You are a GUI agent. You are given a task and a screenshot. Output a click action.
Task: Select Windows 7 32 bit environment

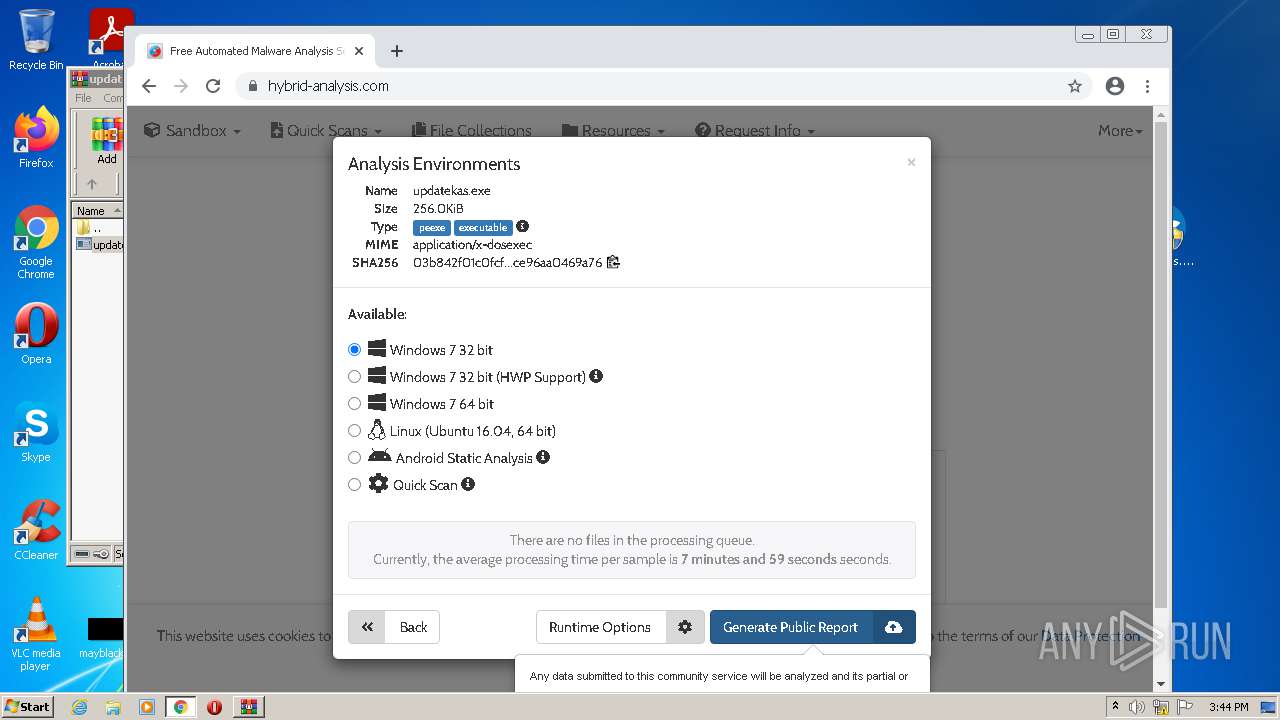(354, 350)
